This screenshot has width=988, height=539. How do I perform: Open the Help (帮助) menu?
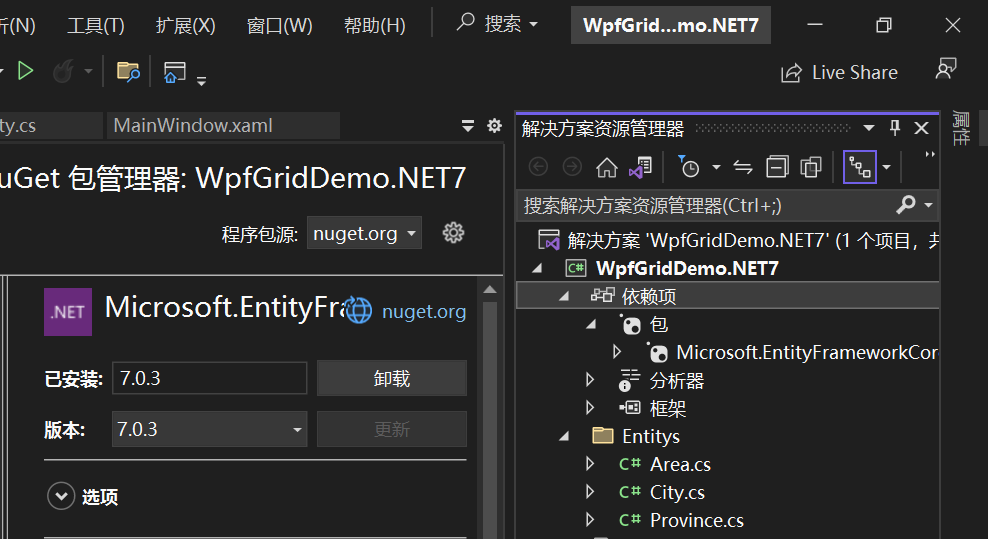pyautogui.click(x=374, y=25)
